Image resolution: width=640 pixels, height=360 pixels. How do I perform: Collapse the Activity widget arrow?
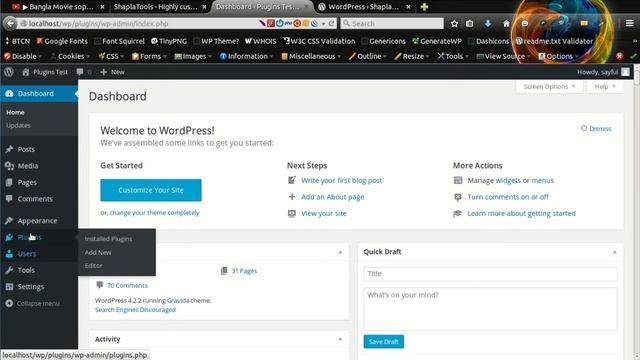(x=340, y=339)
